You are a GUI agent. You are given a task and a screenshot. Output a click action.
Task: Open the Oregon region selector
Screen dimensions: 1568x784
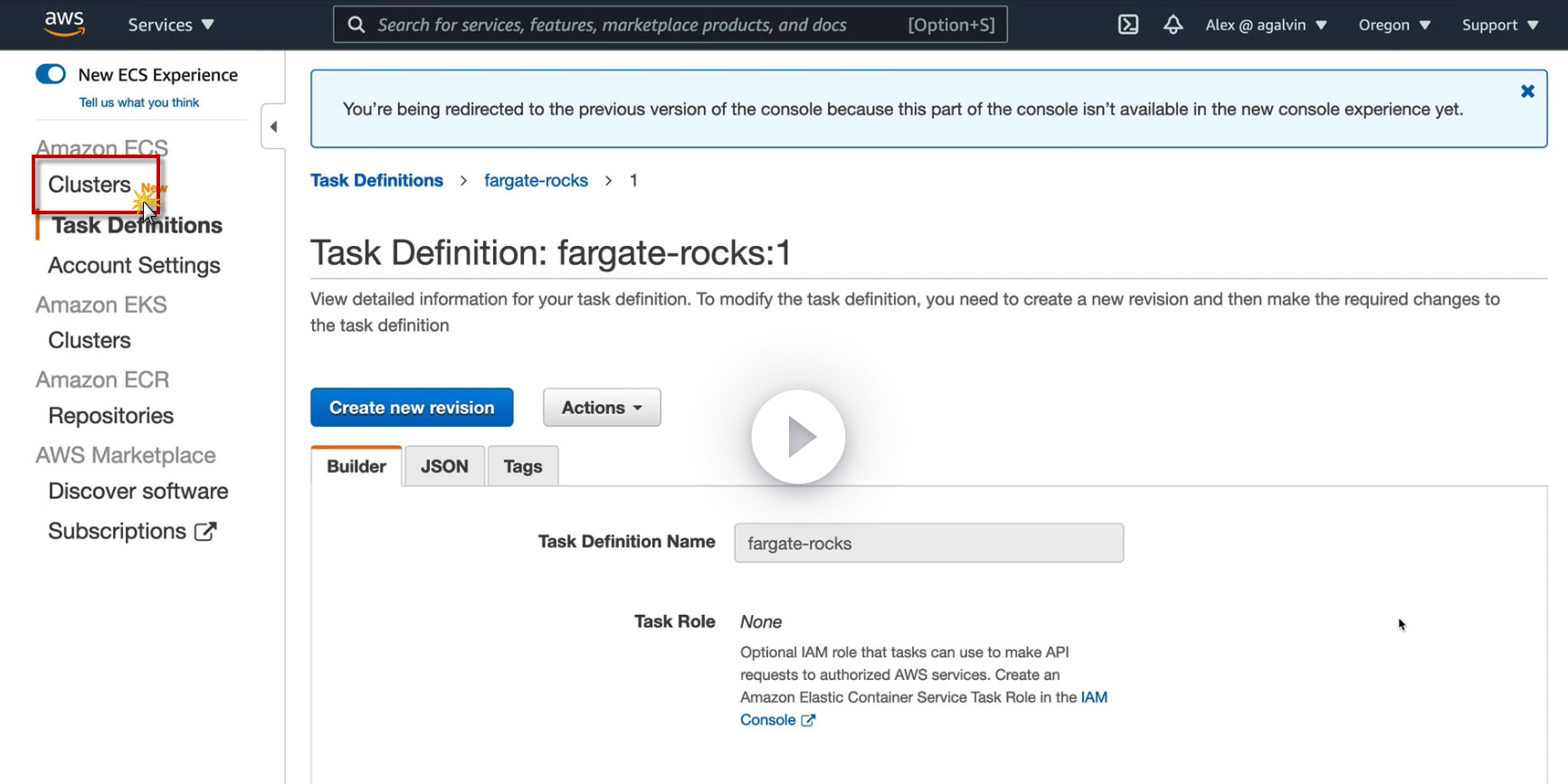pyautogui.click(x=1393, y=24)
